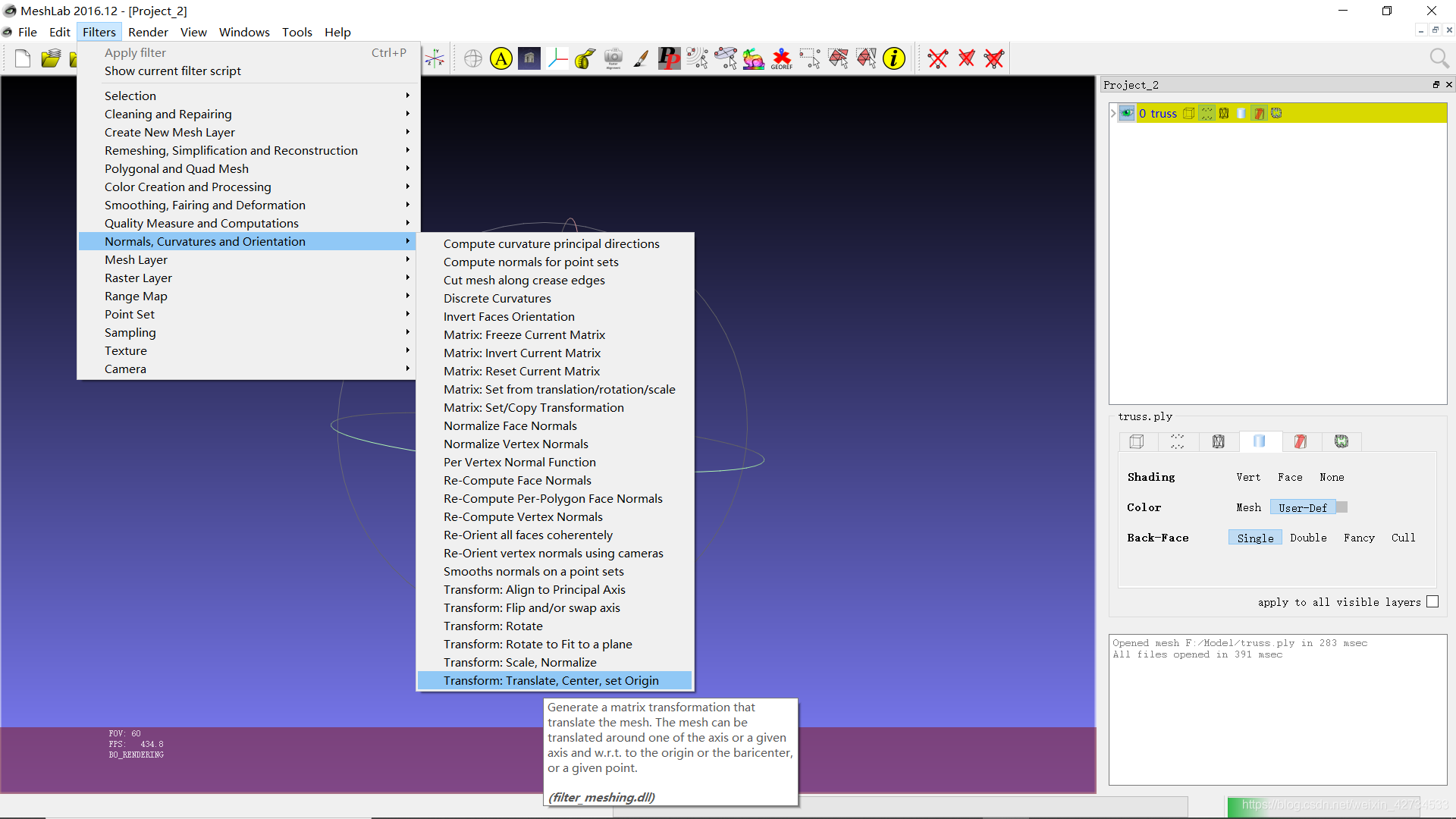Open the Render menu

click(148, 32)
